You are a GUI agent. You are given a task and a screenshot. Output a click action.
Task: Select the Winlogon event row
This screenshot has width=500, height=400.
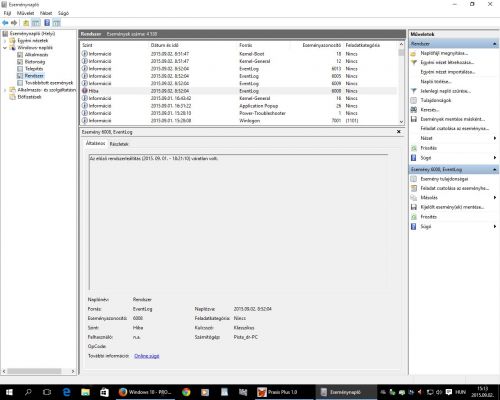point(239,120)
